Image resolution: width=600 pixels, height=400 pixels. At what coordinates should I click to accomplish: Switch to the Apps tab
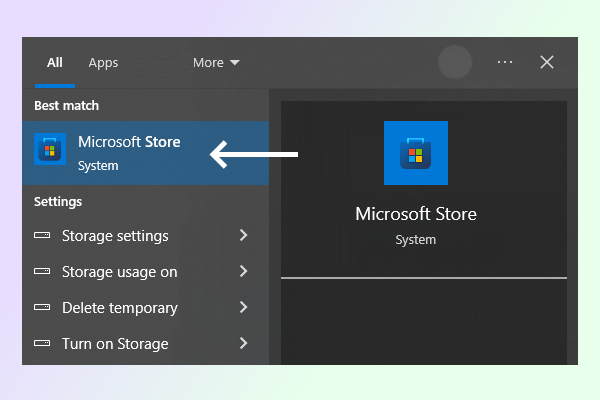103,62
